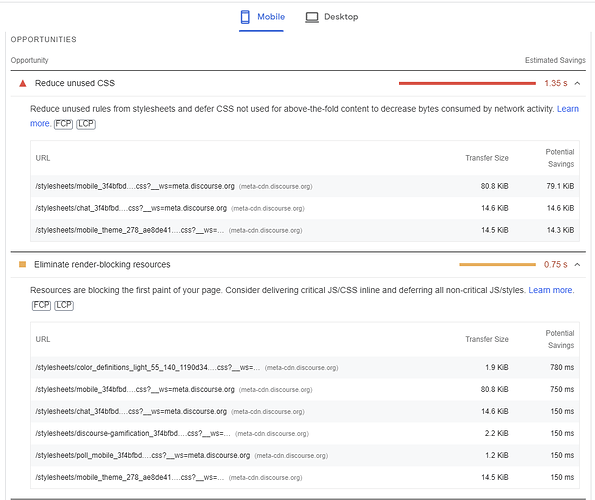Click LCP tag under Reduce unused CSS
This screenshot has width=595, height=500.
point(86,124)
